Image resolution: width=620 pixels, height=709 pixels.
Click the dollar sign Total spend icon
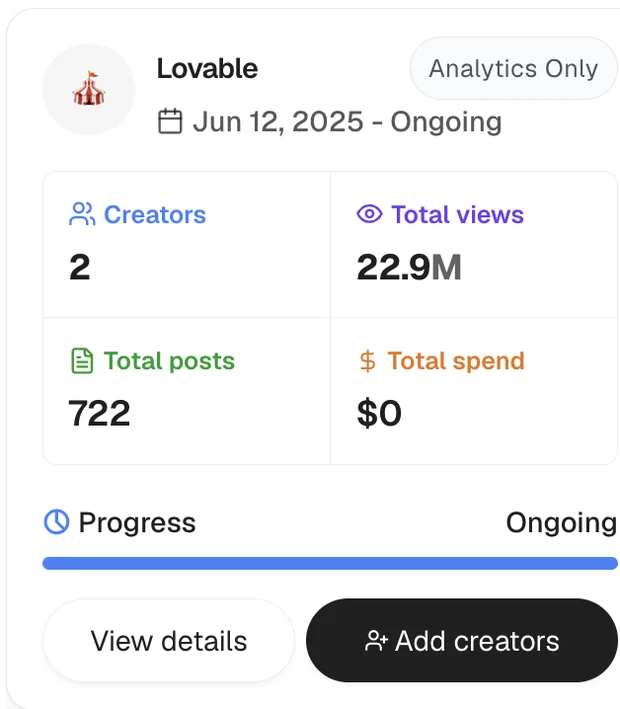point(367,361)
